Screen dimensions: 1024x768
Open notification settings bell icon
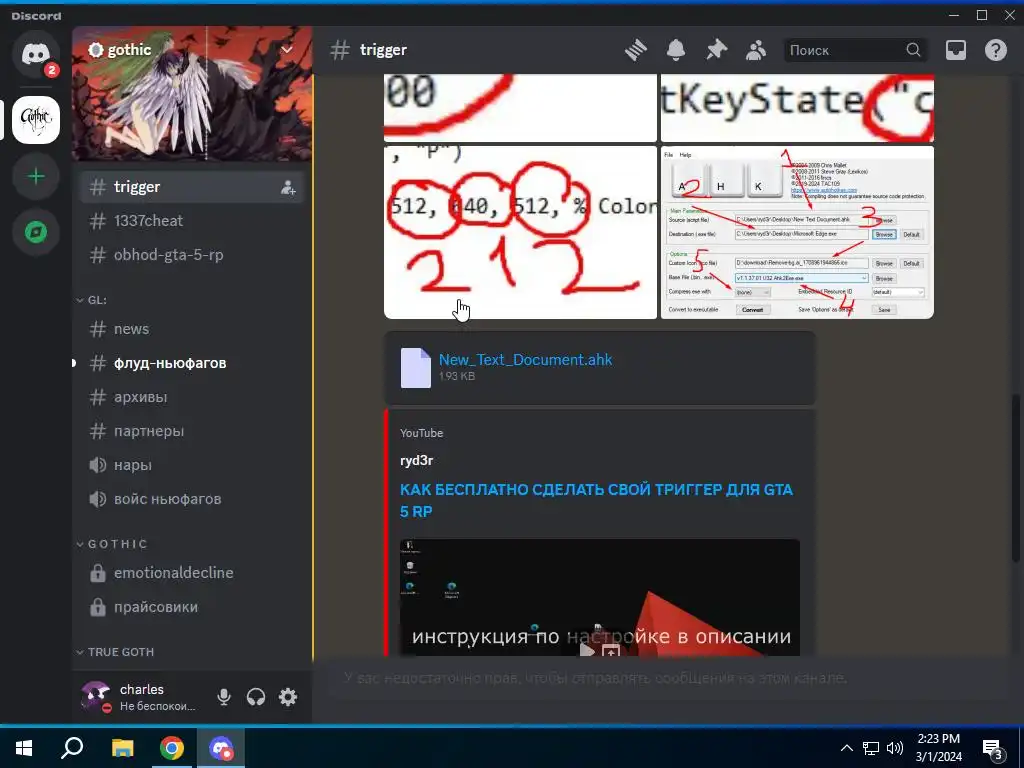tap(676, 50)
